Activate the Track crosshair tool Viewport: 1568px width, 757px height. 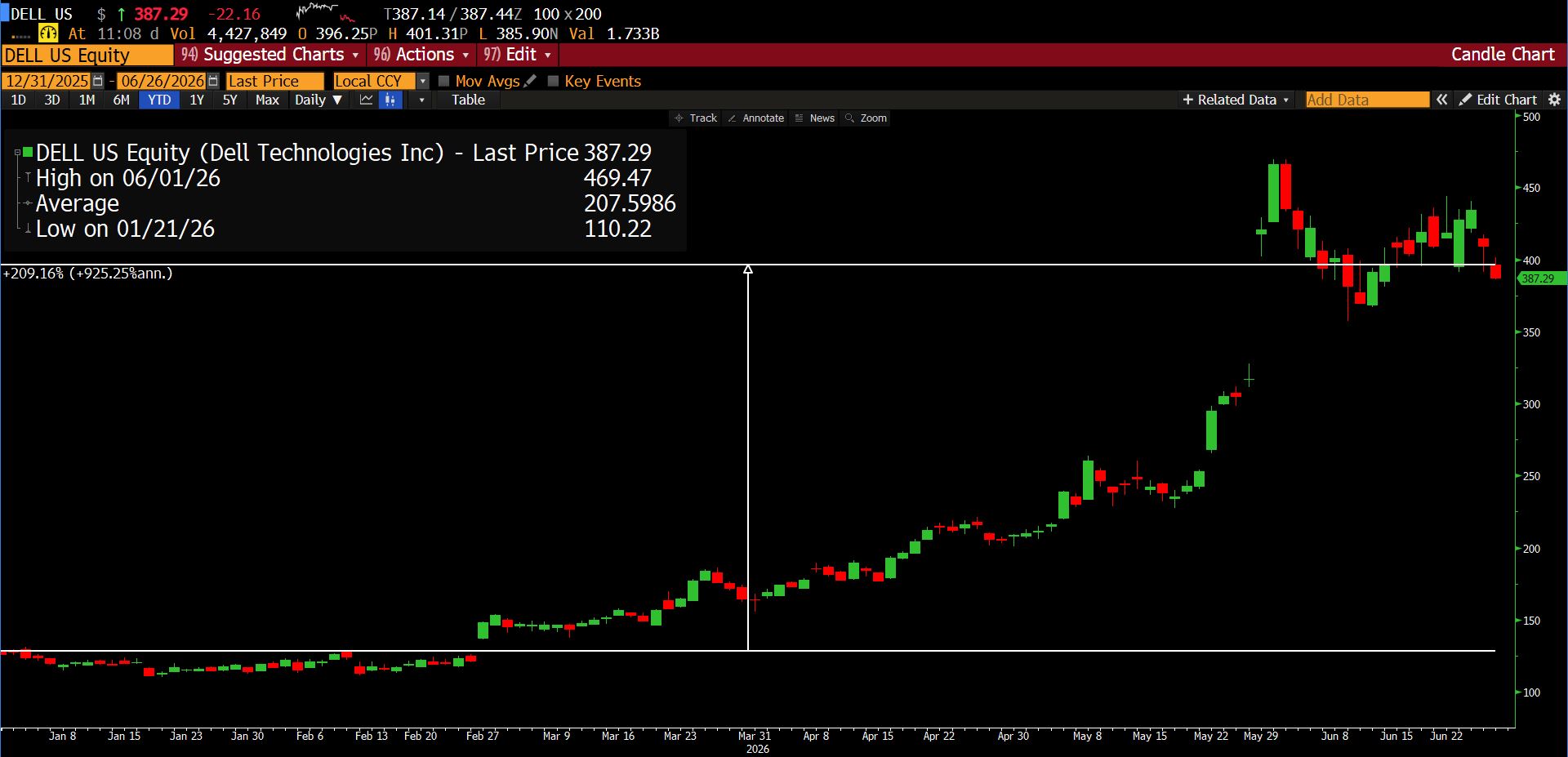click(696, 118)
